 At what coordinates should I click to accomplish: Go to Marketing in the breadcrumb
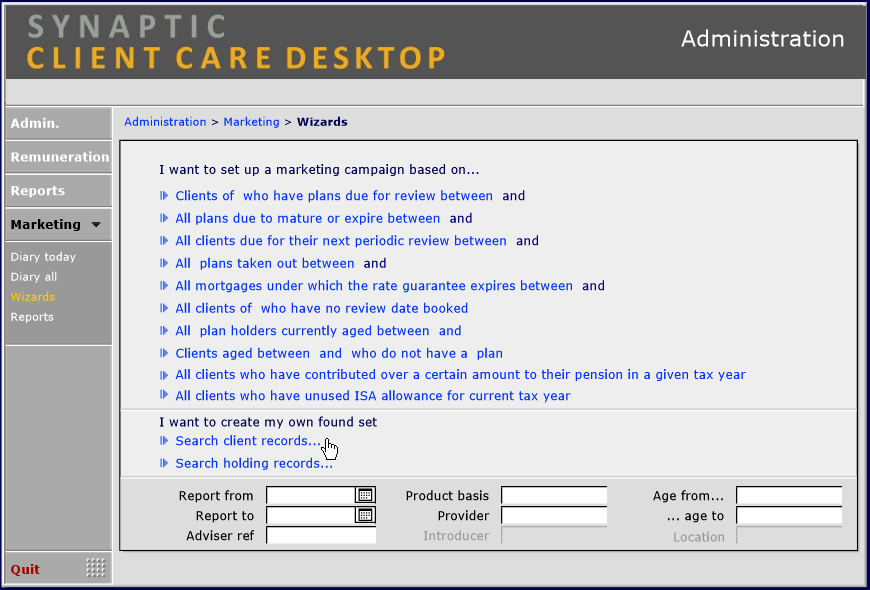(x=251, y=122)
